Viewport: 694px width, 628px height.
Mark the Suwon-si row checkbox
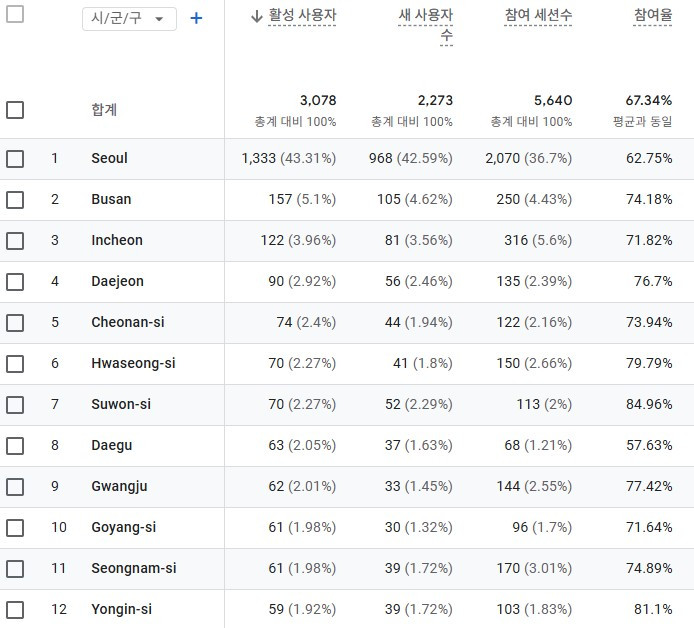15,405
